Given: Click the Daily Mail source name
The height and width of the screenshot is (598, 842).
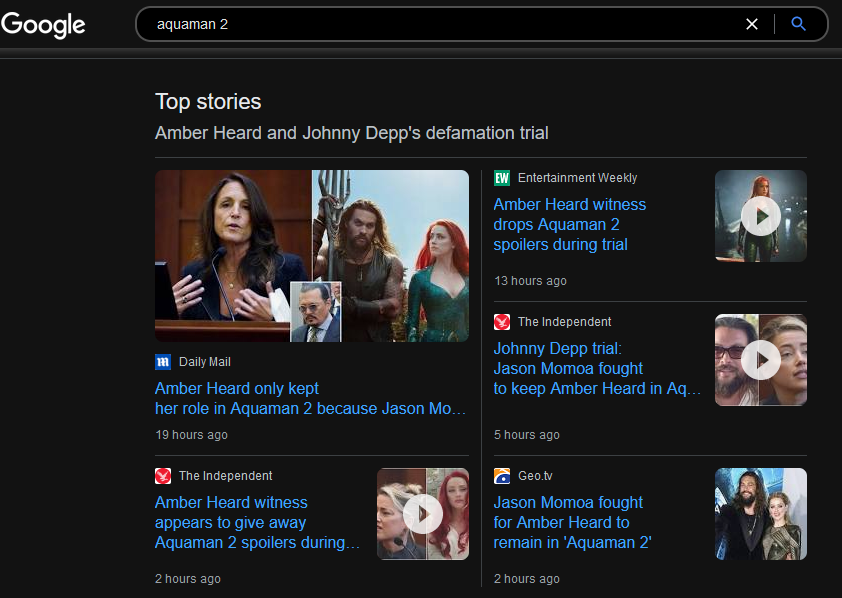Looking at the screenshot, I should point(205,362).
